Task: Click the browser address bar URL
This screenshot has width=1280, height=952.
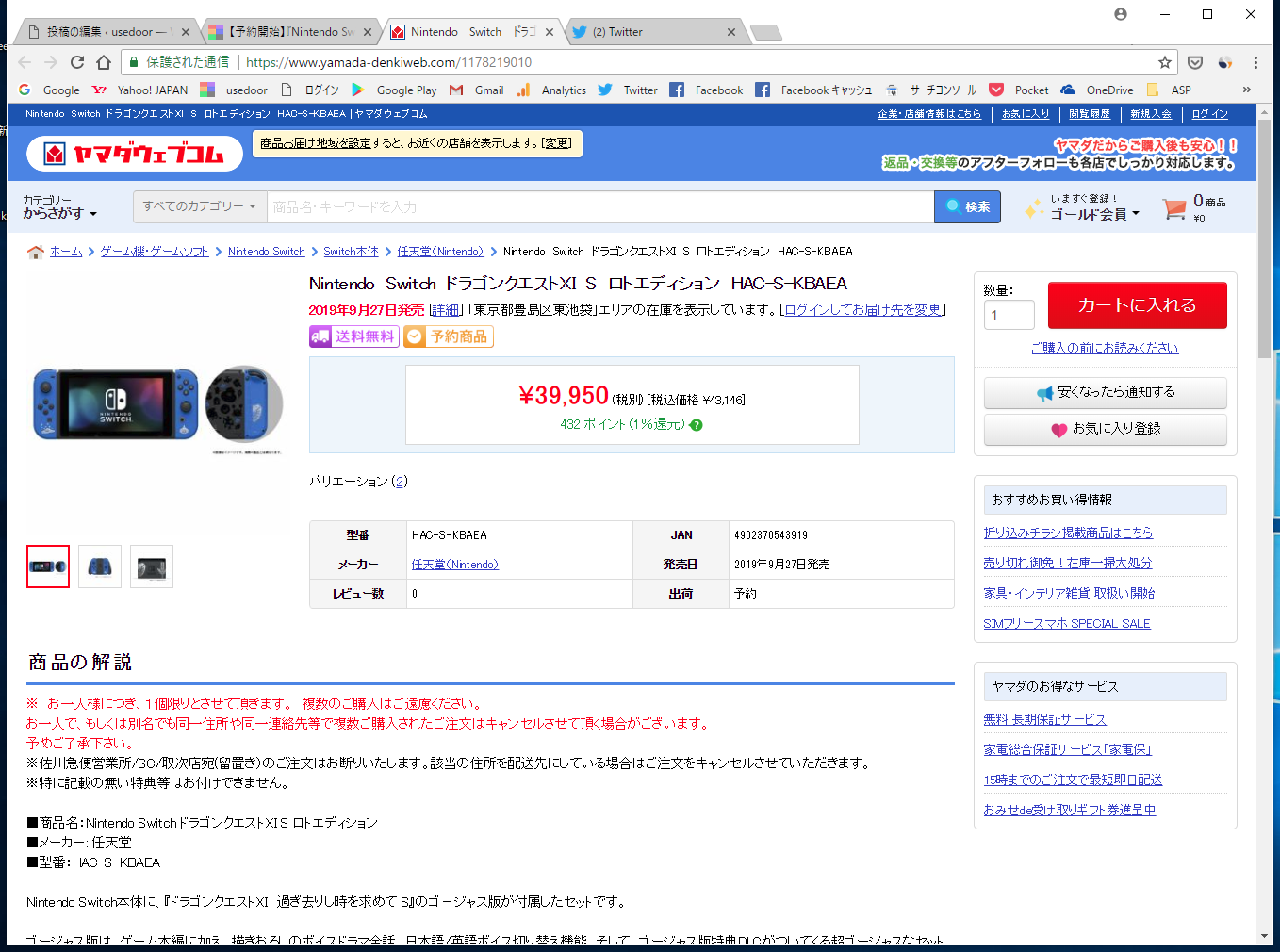Action: click(389, 62)
